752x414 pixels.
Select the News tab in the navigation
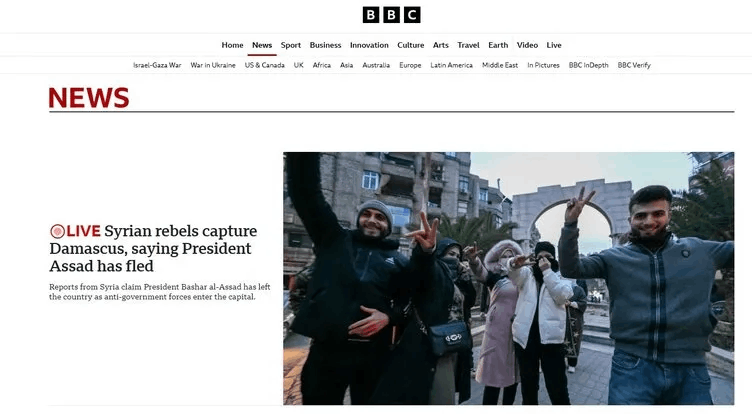click(262, 45)
